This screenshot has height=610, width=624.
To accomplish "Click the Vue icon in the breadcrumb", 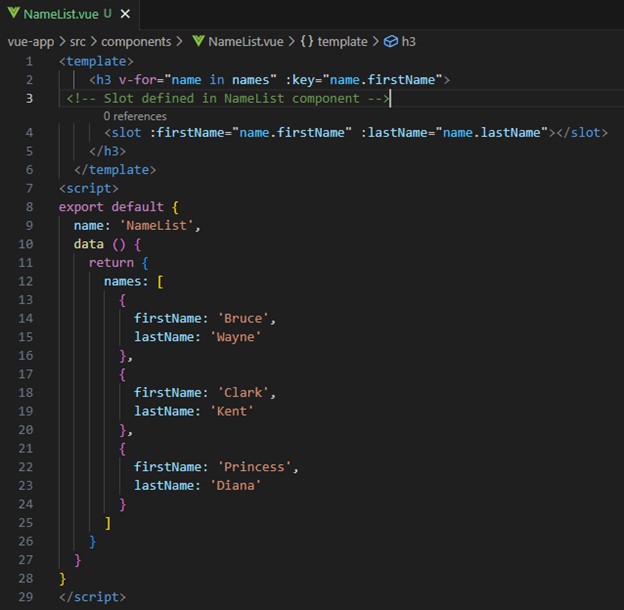I will click(198, 41).
